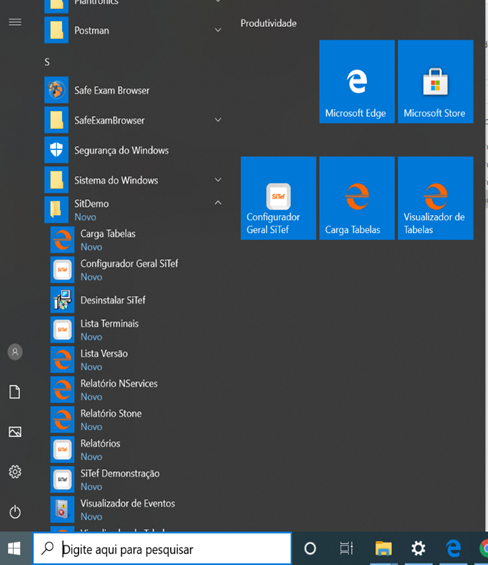Open Pictures icon in Start sidebar

click(15, 432)
